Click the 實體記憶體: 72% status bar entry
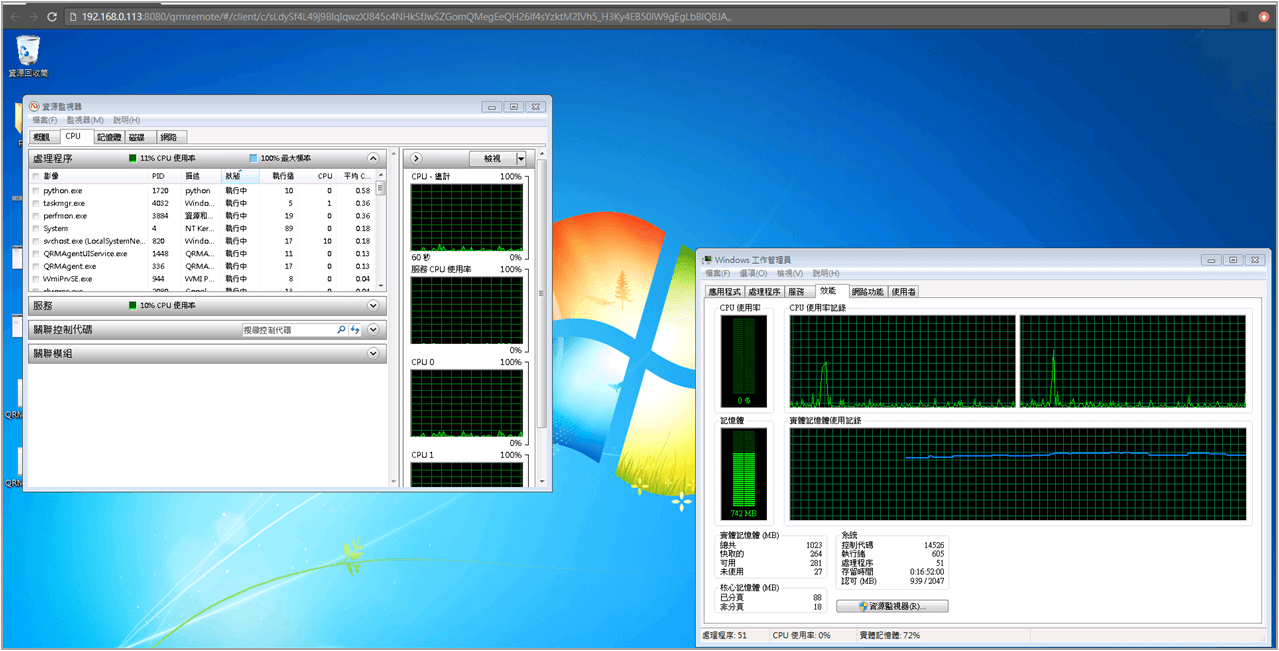Viewport: 1279px width, 651px height. click(x=890, y=635)
